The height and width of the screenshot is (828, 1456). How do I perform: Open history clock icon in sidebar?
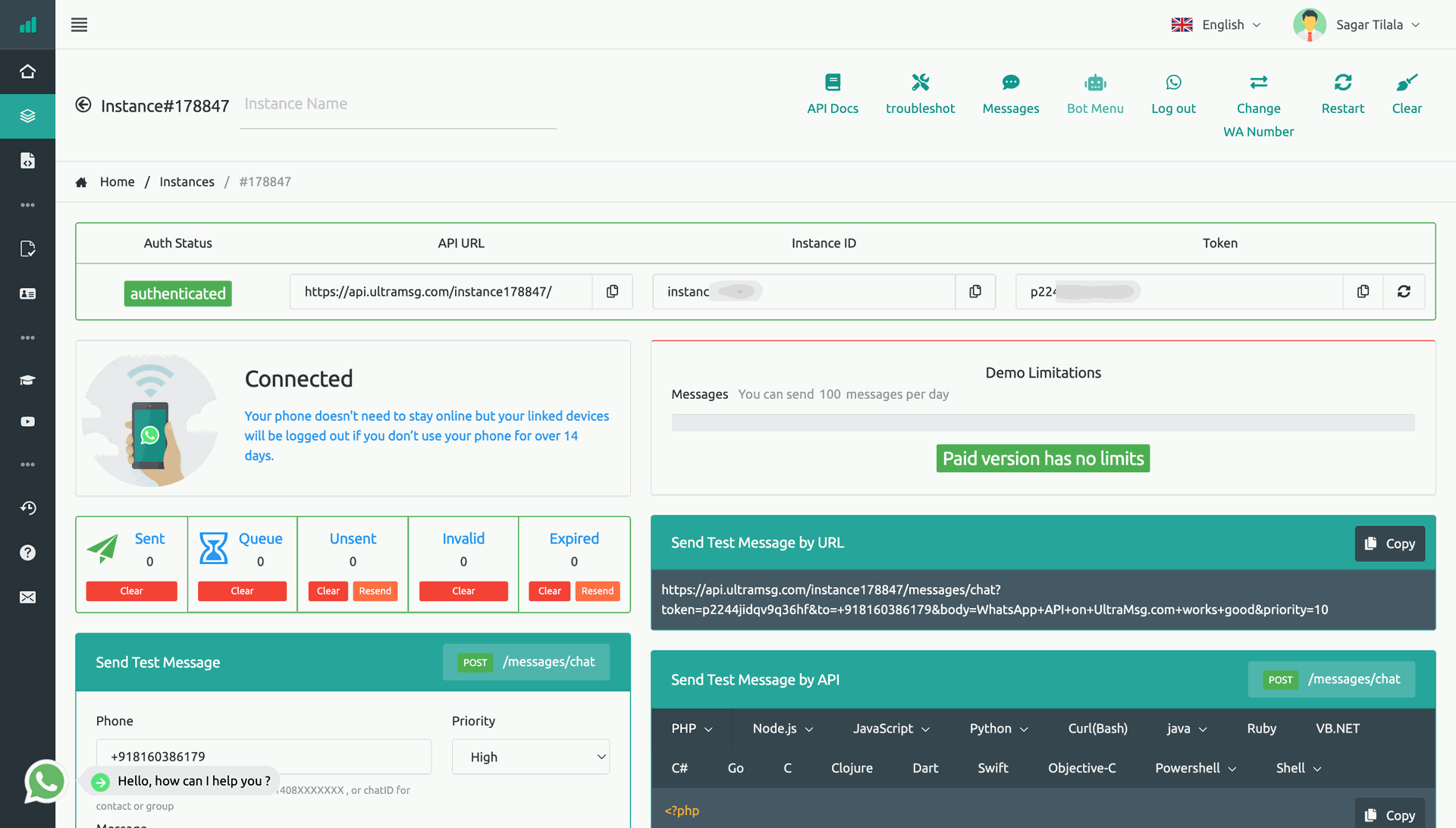(27, 508)
